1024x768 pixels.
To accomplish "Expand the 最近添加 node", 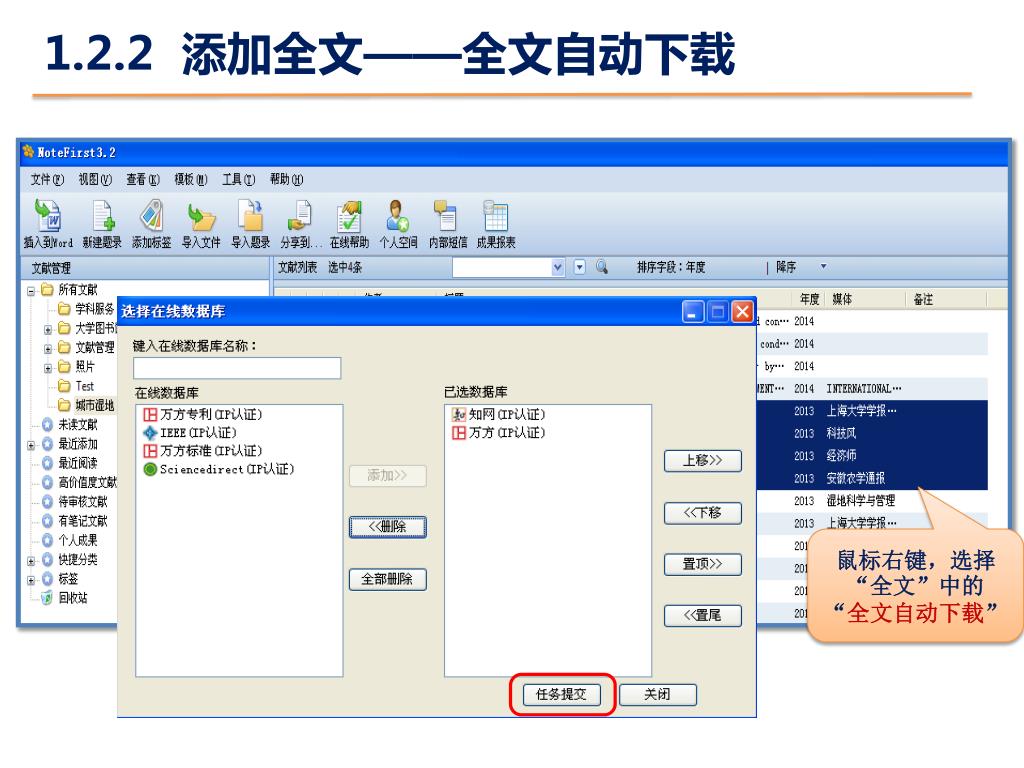I will [x=31, y=445].
